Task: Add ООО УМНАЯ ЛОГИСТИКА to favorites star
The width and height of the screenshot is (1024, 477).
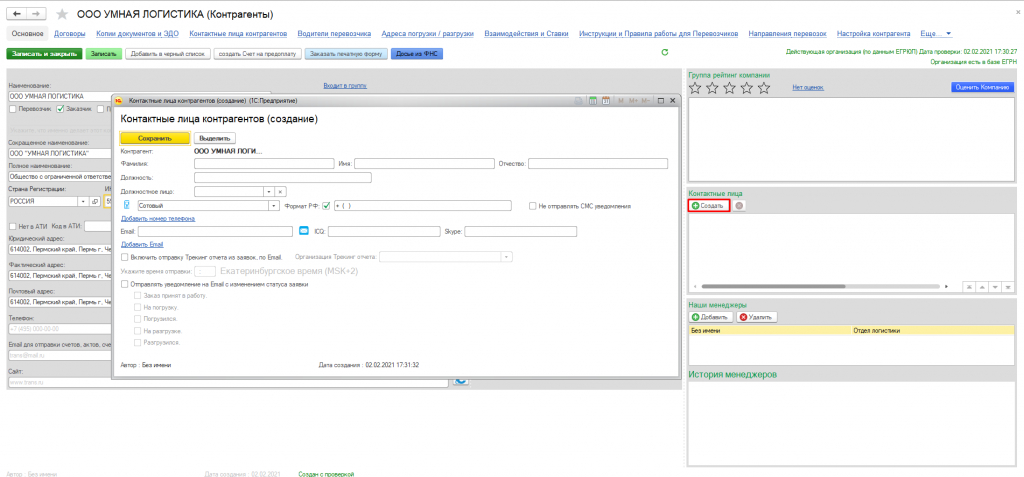Action: (x=62, y=14)
